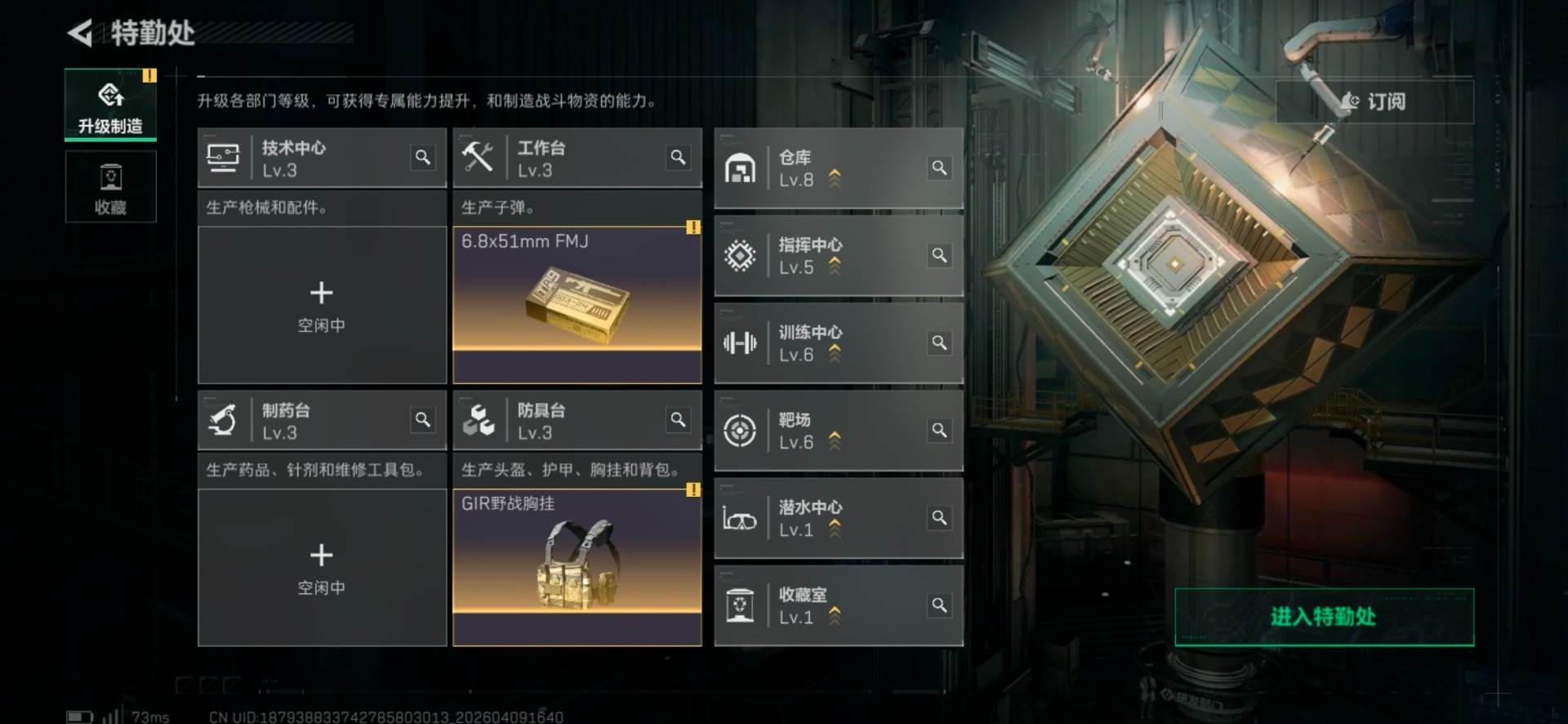Click upgrade arrow next to 收藏室 Lv.1
The height and width of the screenshot is (724, 1568).
pos(835,615)
